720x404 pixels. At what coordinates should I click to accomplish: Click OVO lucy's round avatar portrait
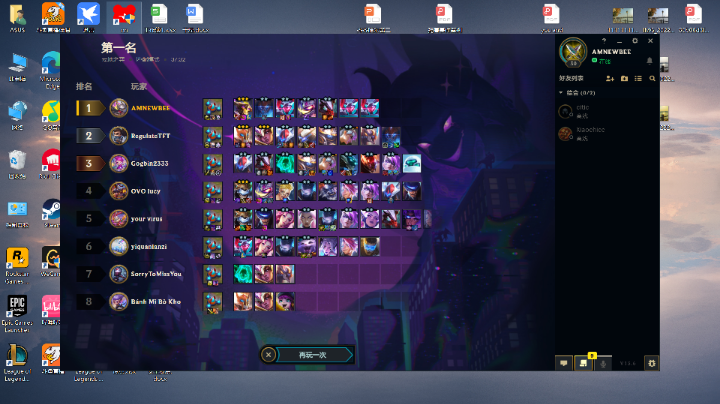[118, 191]
